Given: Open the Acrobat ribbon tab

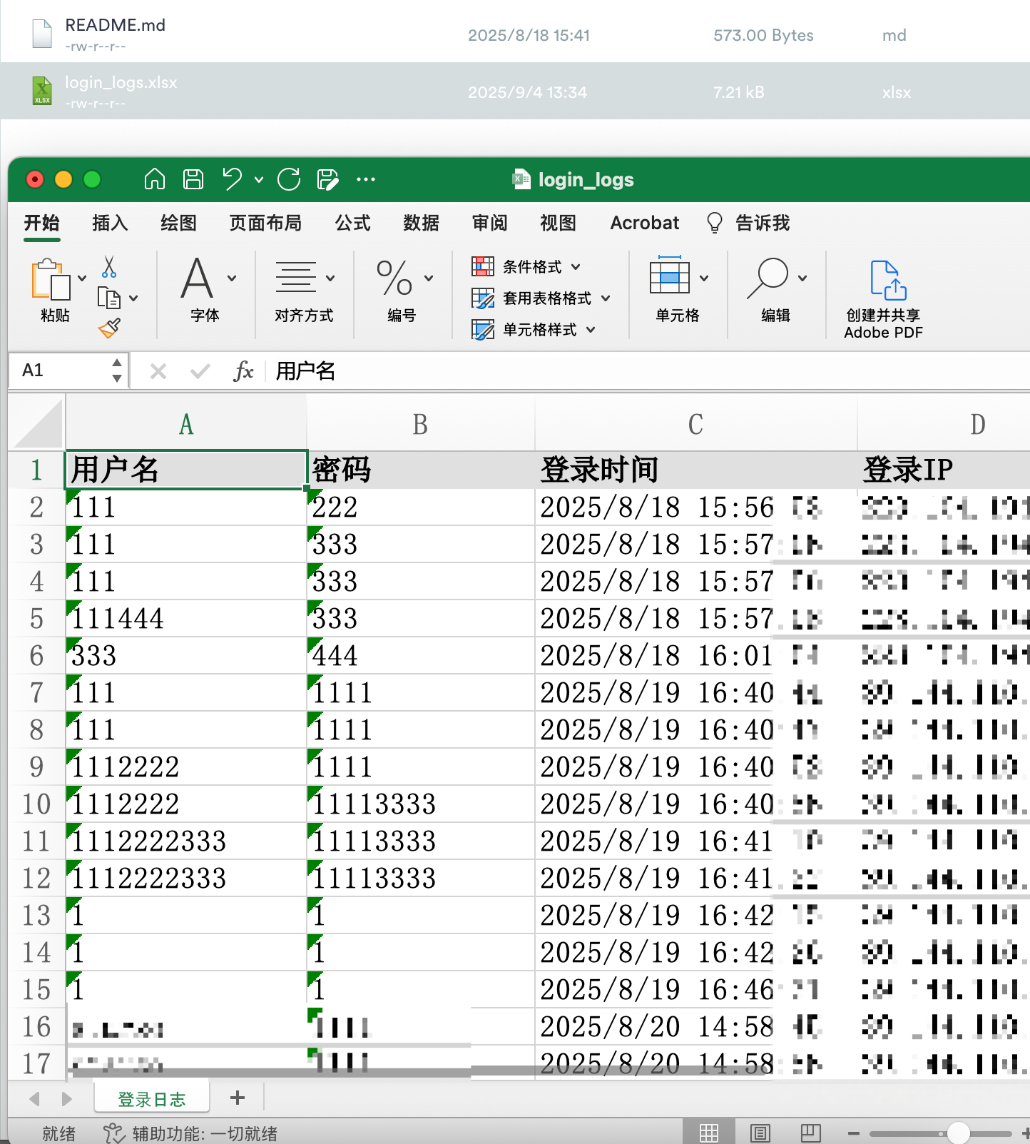Looking at the screenshot, I should coord(643,223).
